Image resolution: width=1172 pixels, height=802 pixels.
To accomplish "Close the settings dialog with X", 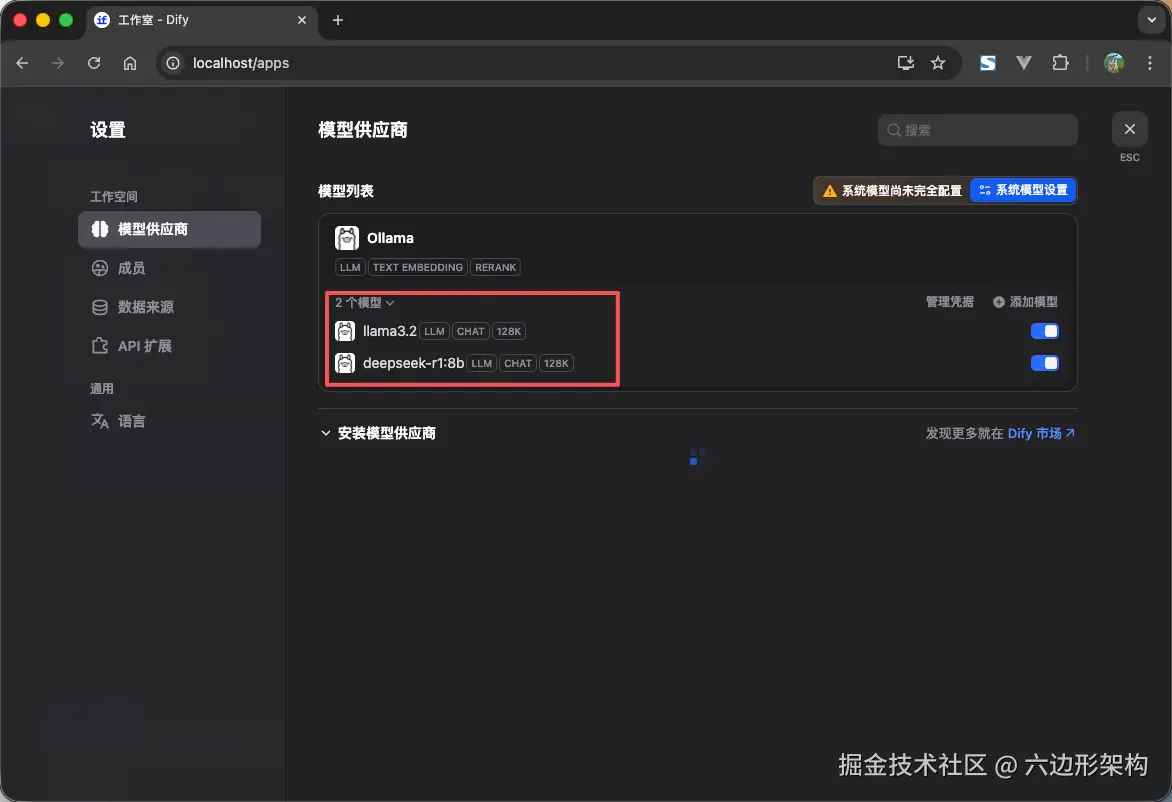I will (1129, 129).
